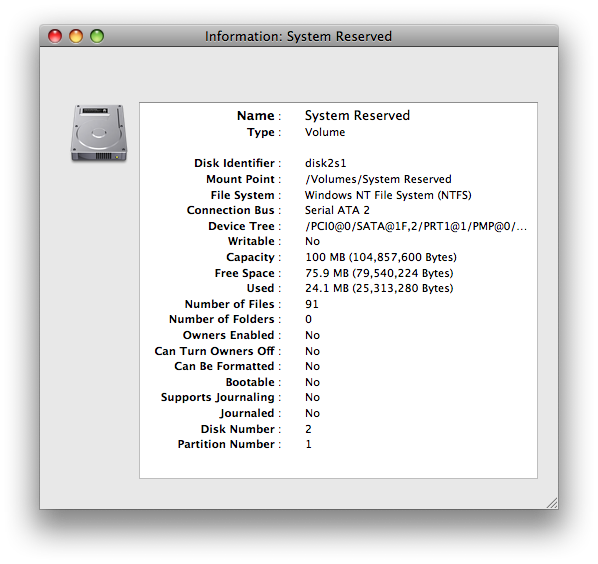This screenshot has height=564, width=598.
Task: Click the 'Name' label
Action: click(x=256, y=116)
